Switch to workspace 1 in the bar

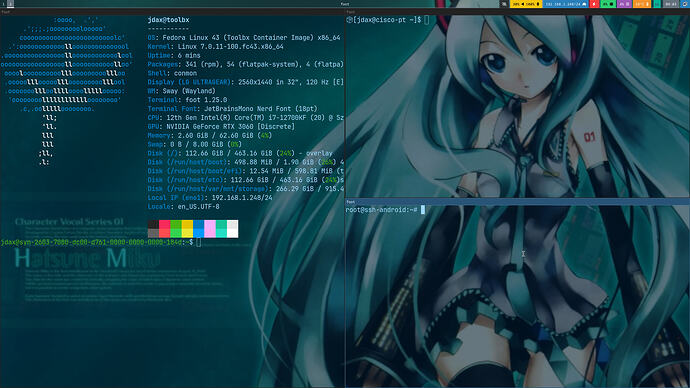(x=4, y=4)
